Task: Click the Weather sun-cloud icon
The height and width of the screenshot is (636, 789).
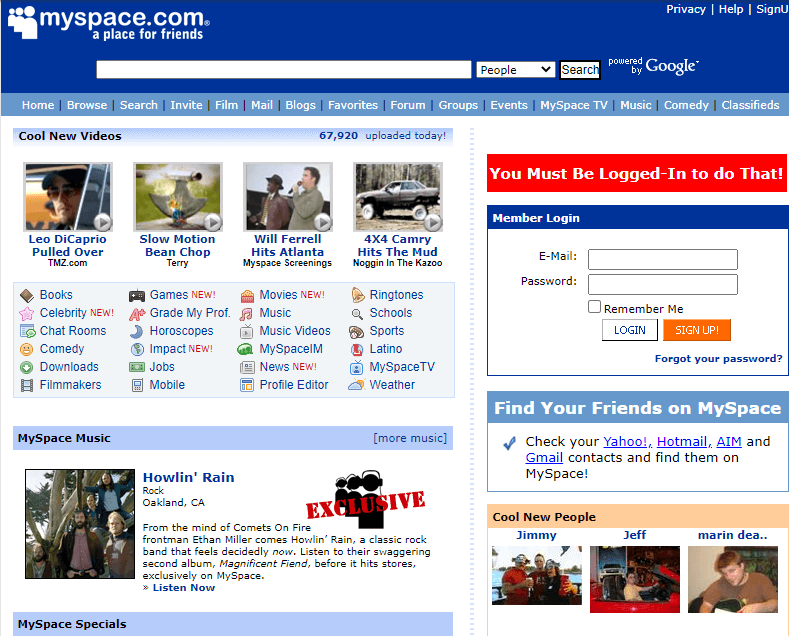Action: [x=356, y=385]
